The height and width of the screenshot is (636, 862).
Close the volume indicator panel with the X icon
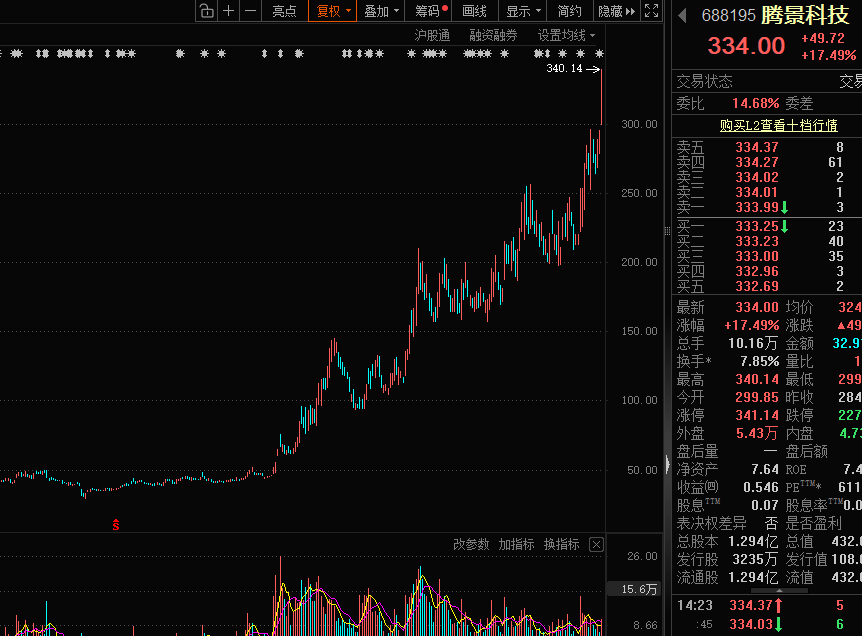pos(596,545)
